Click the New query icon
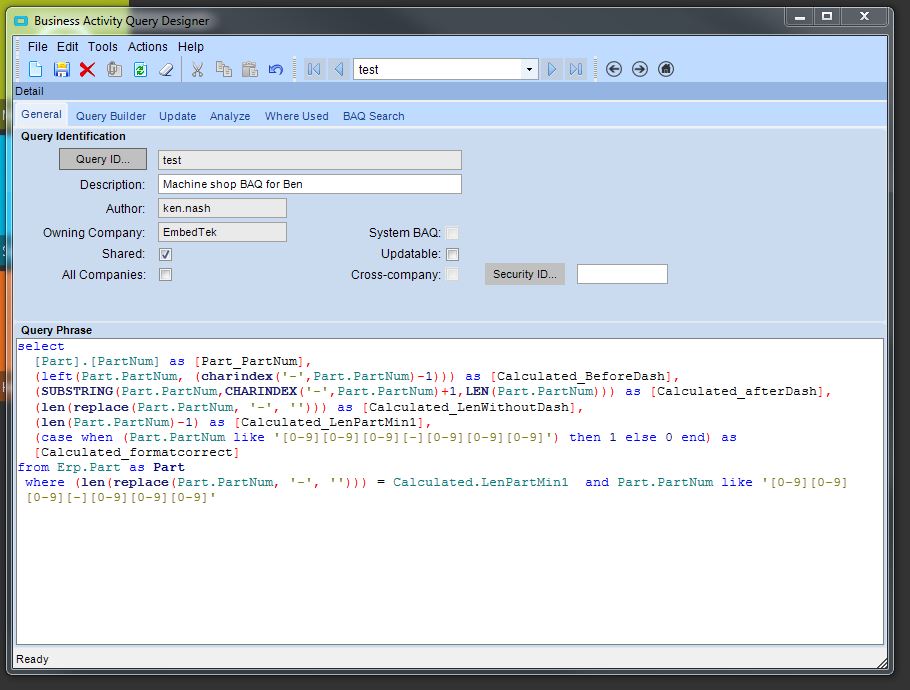Screen dimensions: 910x690 [36, 69]
